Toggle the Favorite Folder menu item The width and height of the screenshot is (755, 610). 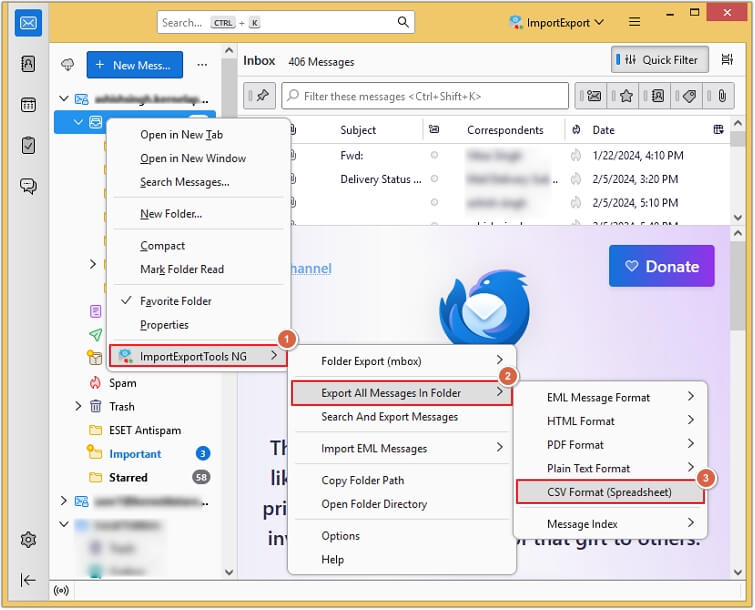[198, 301]
